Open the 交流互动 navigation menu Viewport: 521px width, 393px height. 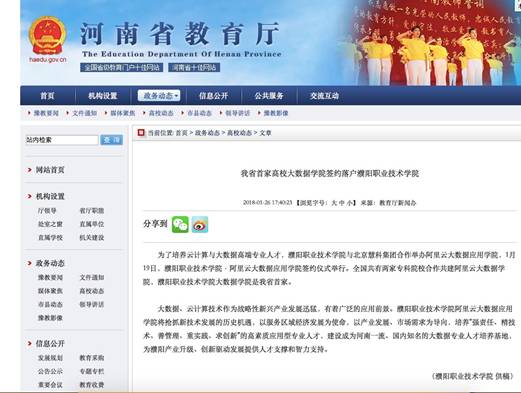[x=324, y=96]
